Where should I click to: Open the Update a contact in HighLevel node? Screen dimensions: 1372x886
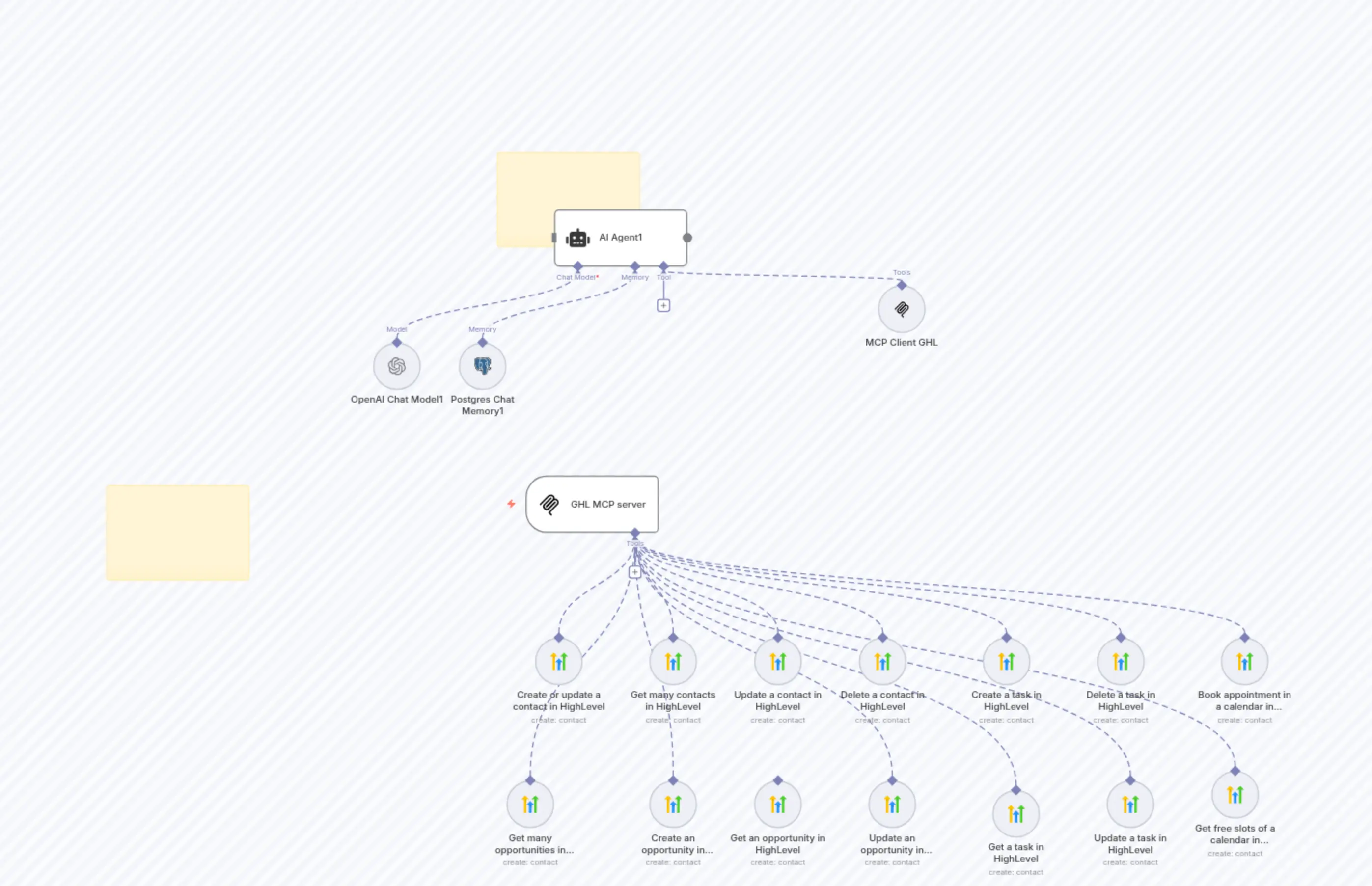(x=778, y=661)
